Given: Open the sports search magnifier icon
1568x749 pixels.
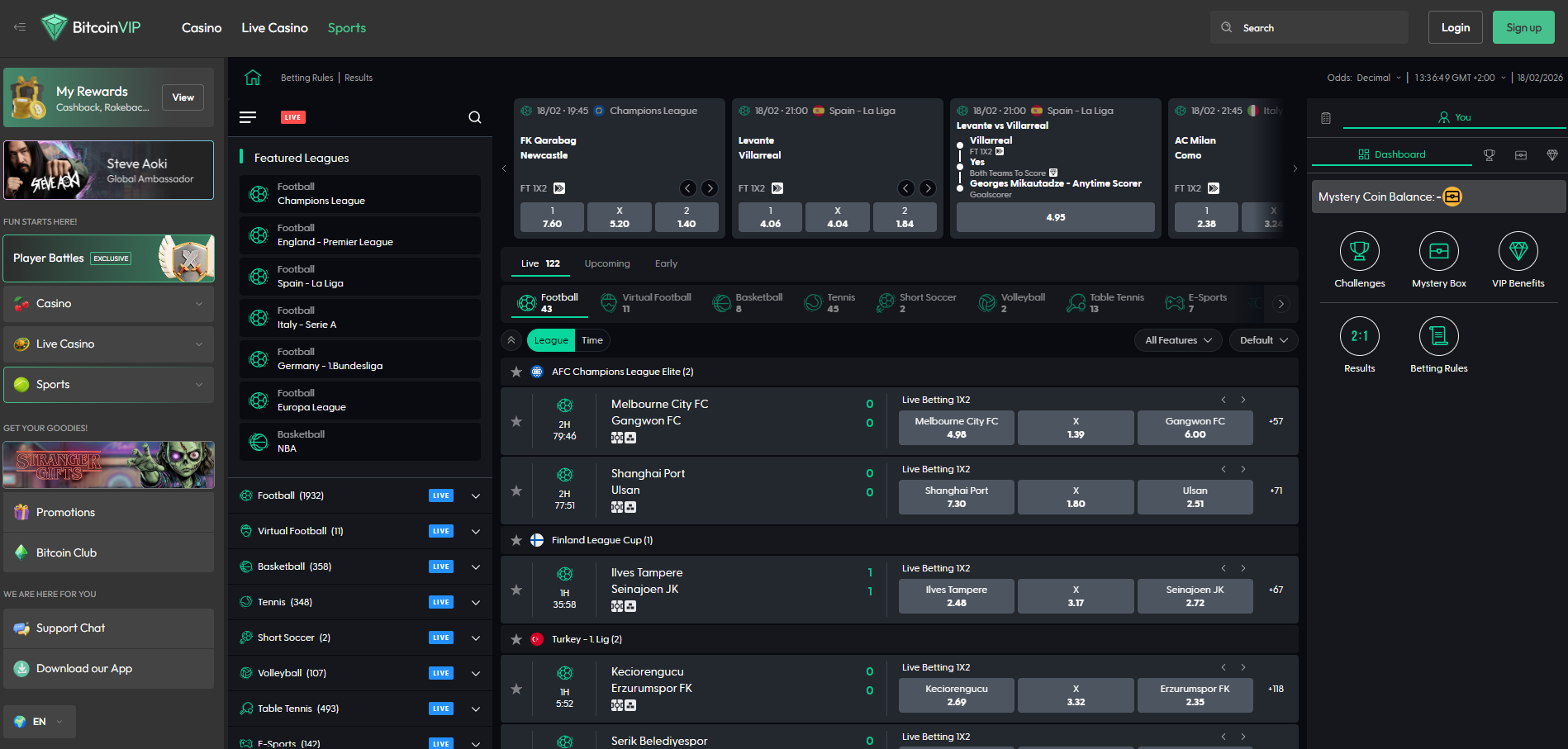Looking at the screenshot, I should coord(475,117).
